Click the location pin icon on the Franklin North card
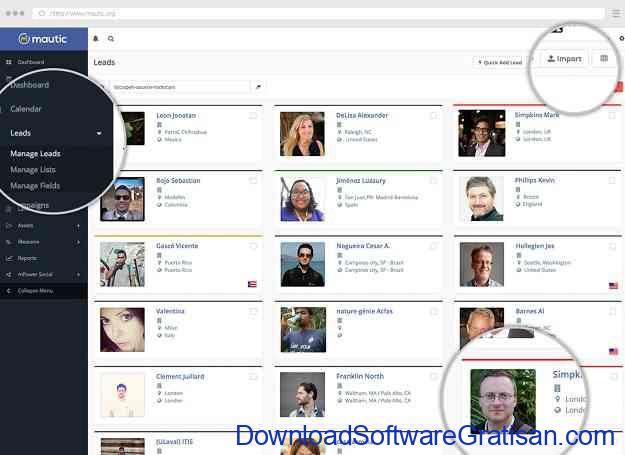Viewport: 625px width, 455px height. (340, 393)
